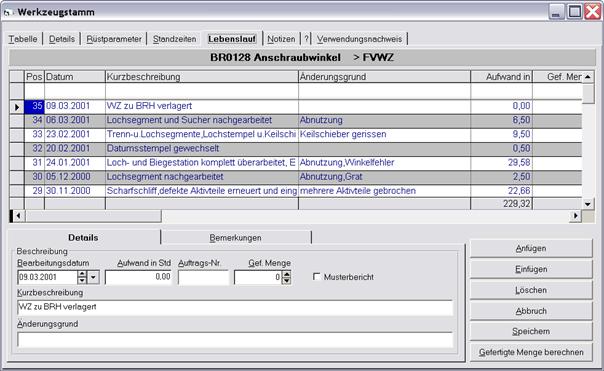Click the Aufwand in column header
This screenshot has height=371, width=604.
point(502,77)
